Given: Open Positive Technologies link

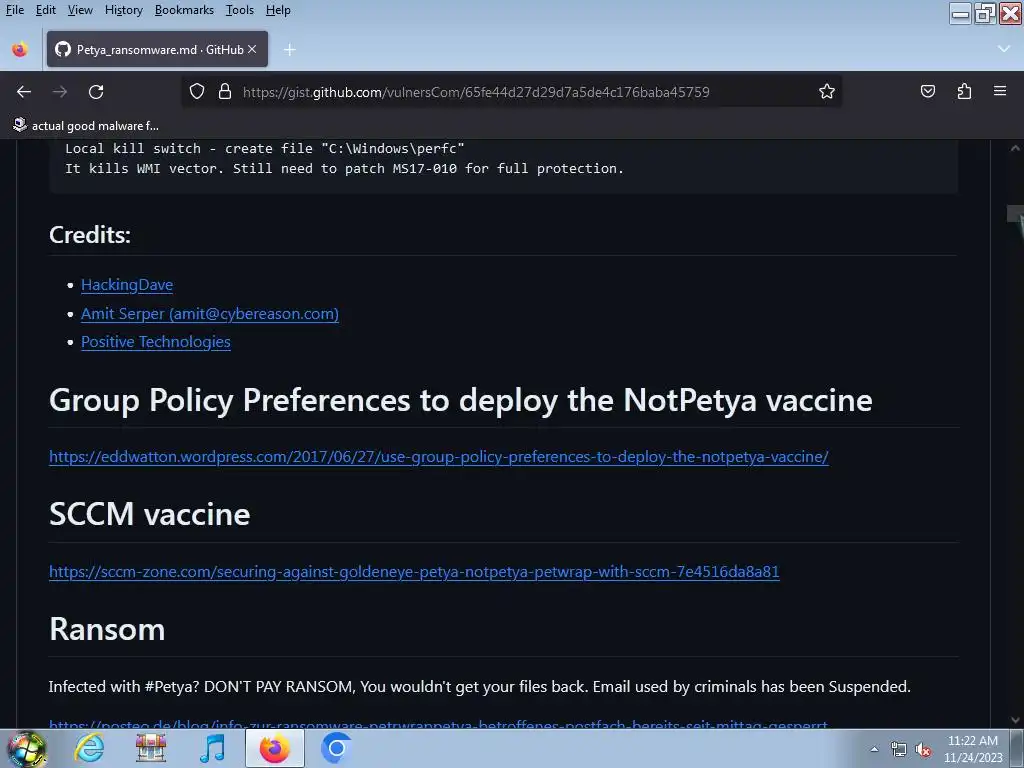Looking at the screenshot, I should point(155,342).
